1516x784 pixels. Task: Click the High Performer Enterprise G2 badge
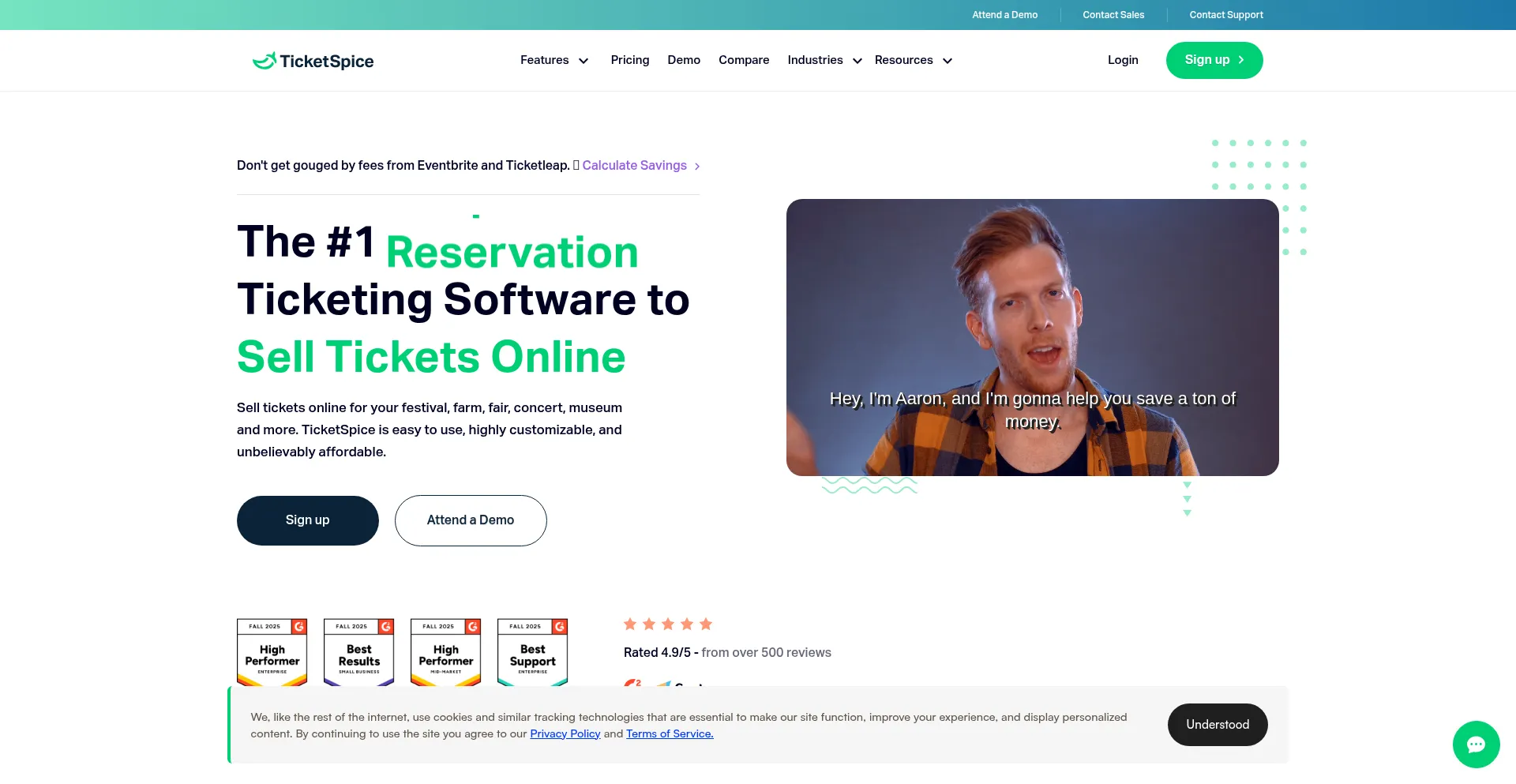(272, 652)
